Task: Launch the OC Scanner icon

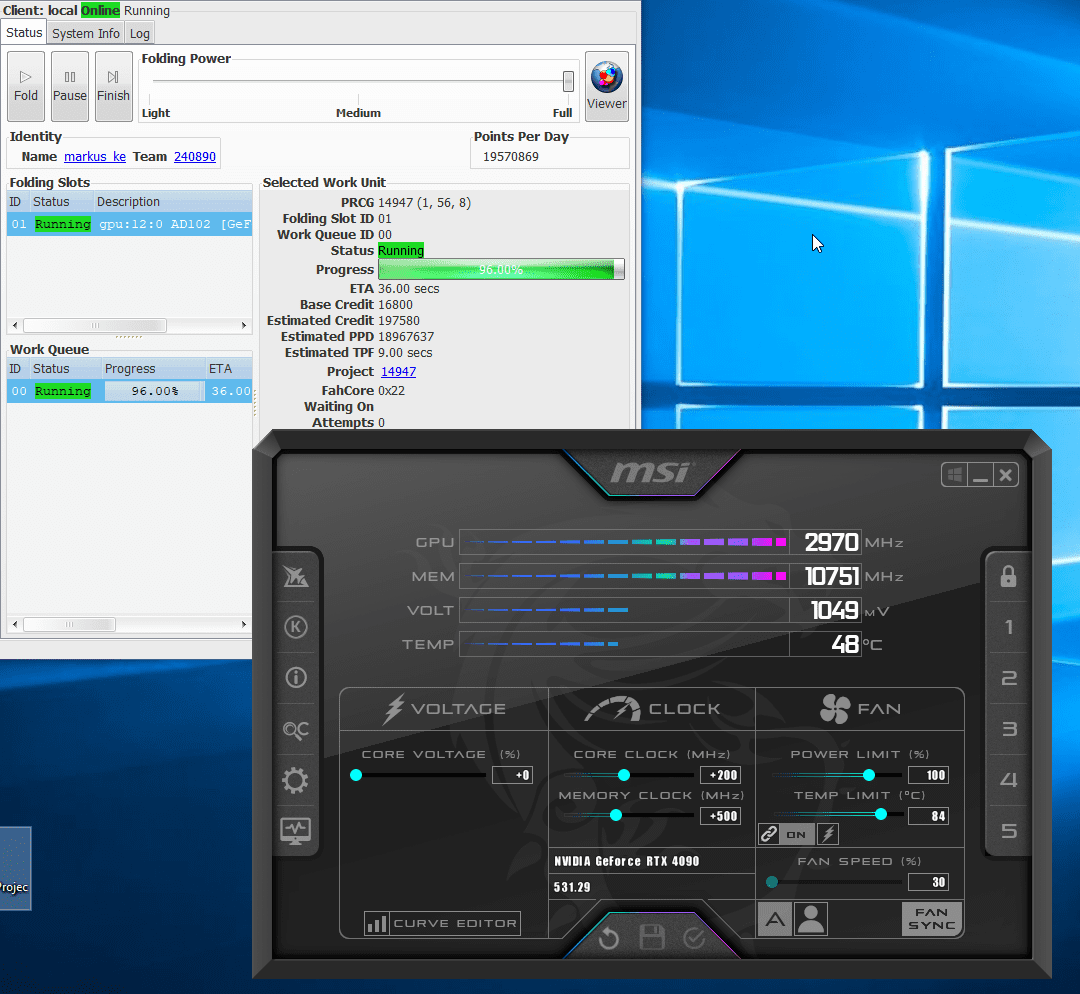Action: tap(295, 729)
